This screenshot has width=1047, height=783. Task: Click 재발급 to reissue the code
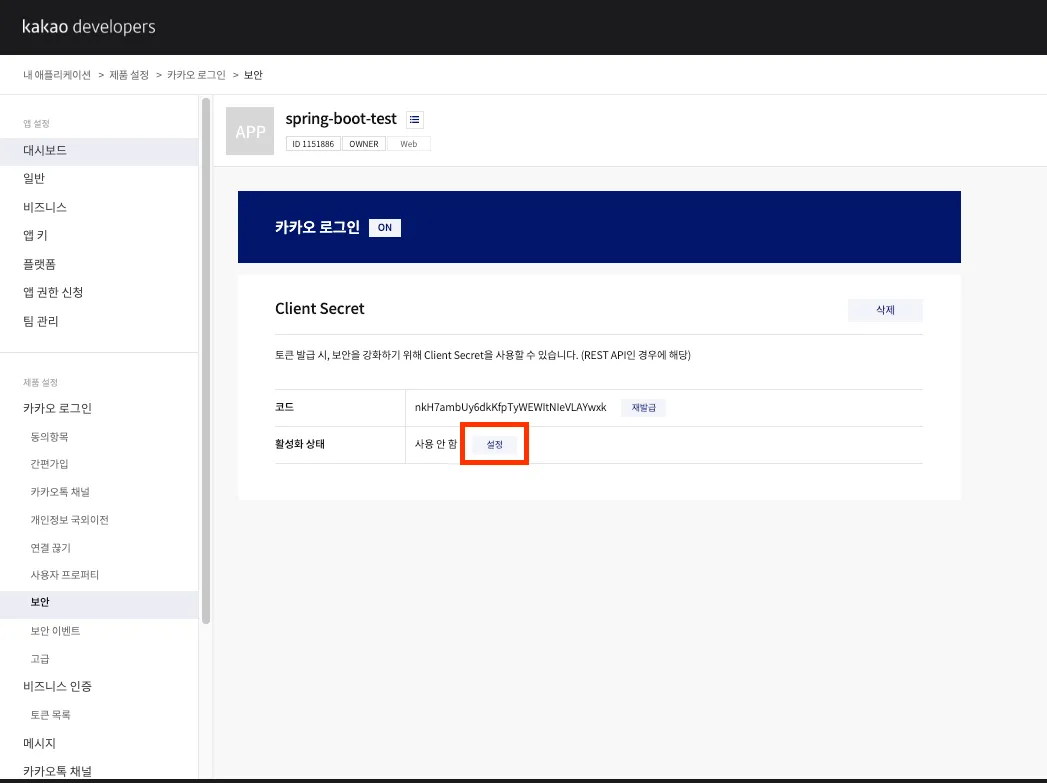click(644, 408)
